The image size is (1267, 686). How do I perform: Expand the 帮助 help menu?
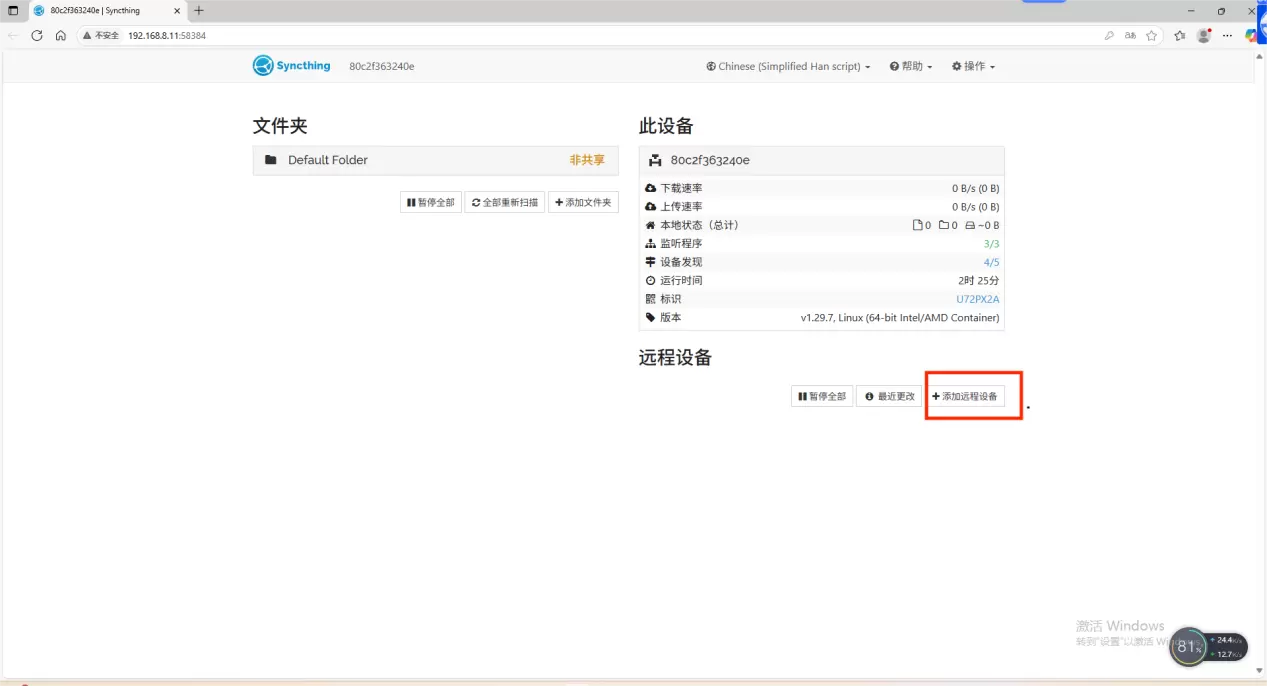coord(910,66)
